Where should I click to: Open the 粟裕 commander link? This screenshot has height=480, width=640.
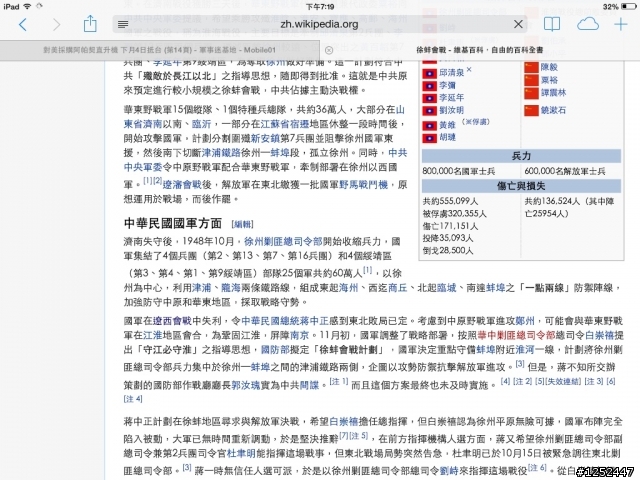(x=549, y=80)
